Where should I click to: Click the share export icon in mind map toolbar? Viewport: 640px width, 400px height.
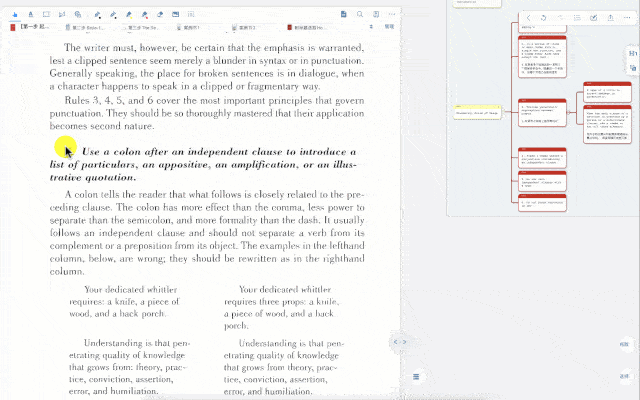pos(611,18)
